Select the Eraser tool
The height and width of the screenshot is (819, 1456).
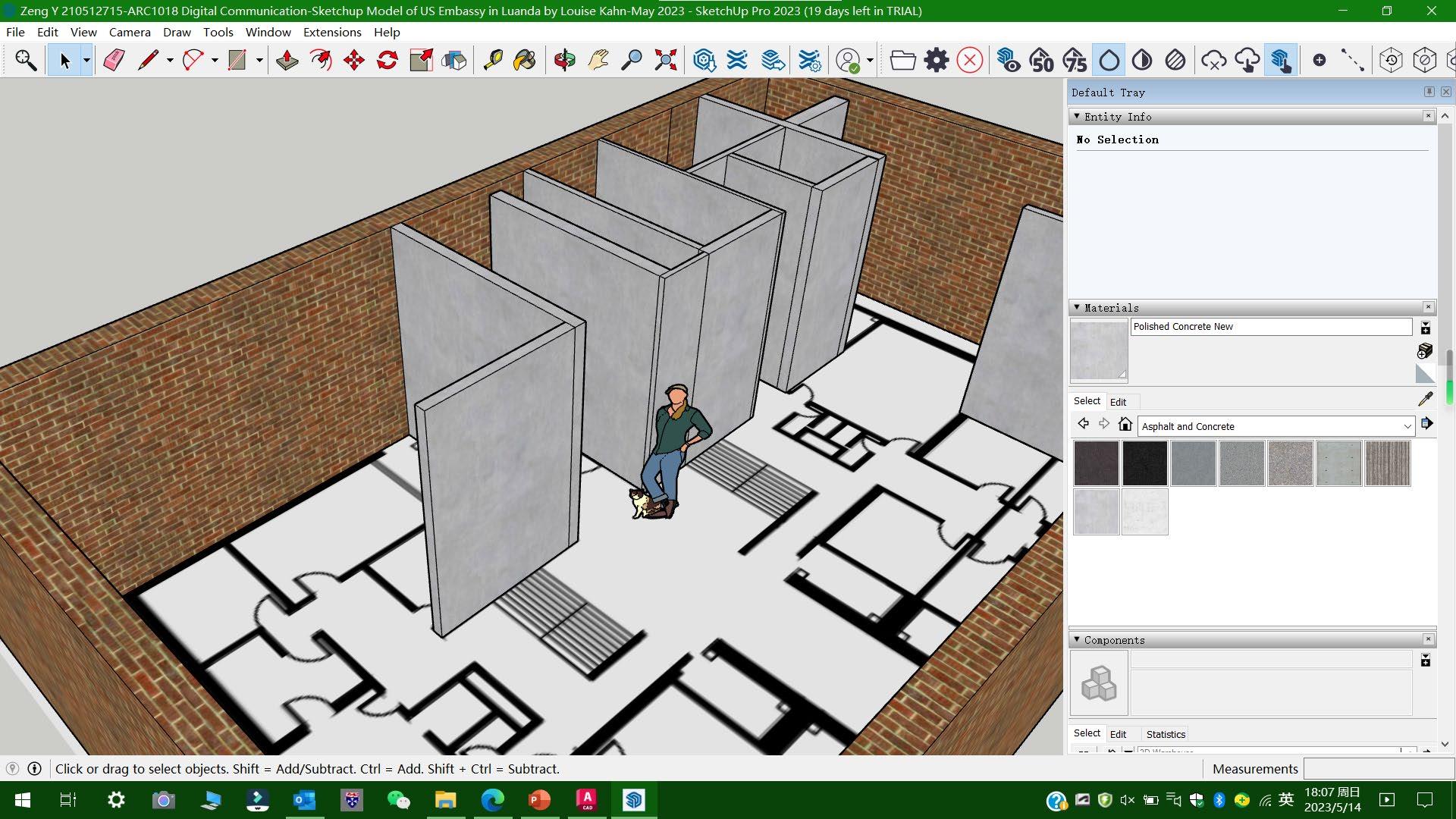(x=114, y=60)
